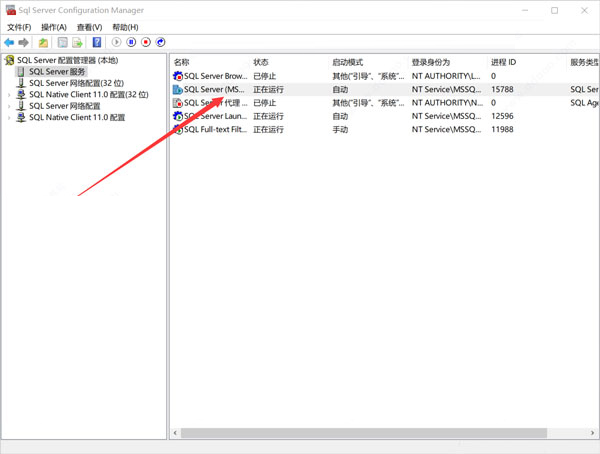Viewport: 600px width, 454px height.
Task: Click the SQL Server 服务 tree node icon
Action: tap(21, 72)
